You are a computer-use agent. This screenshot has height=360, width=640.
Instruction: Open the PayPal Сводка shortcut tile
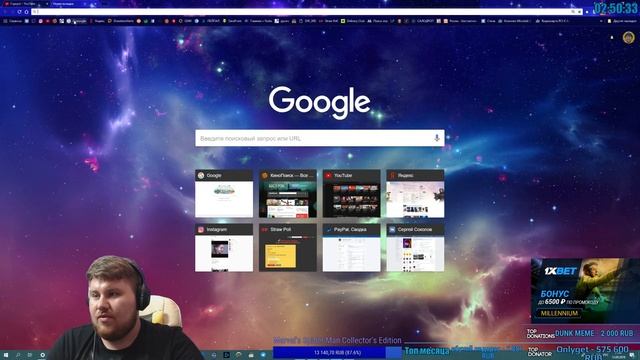tap(351, 248)
